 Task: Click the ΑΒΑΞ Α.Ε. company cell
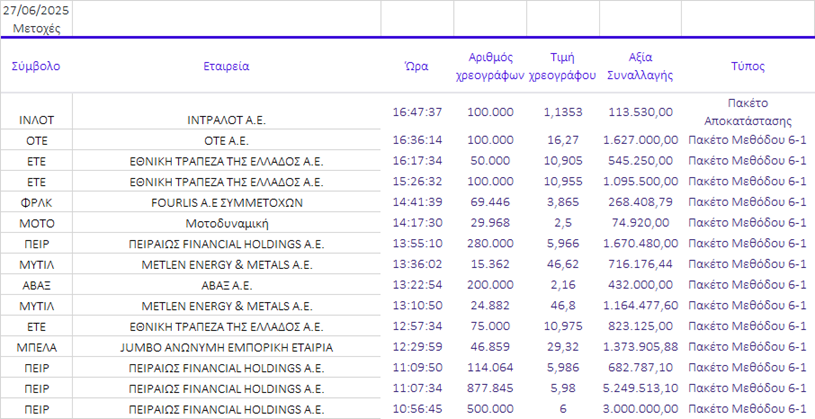(227, 286)
